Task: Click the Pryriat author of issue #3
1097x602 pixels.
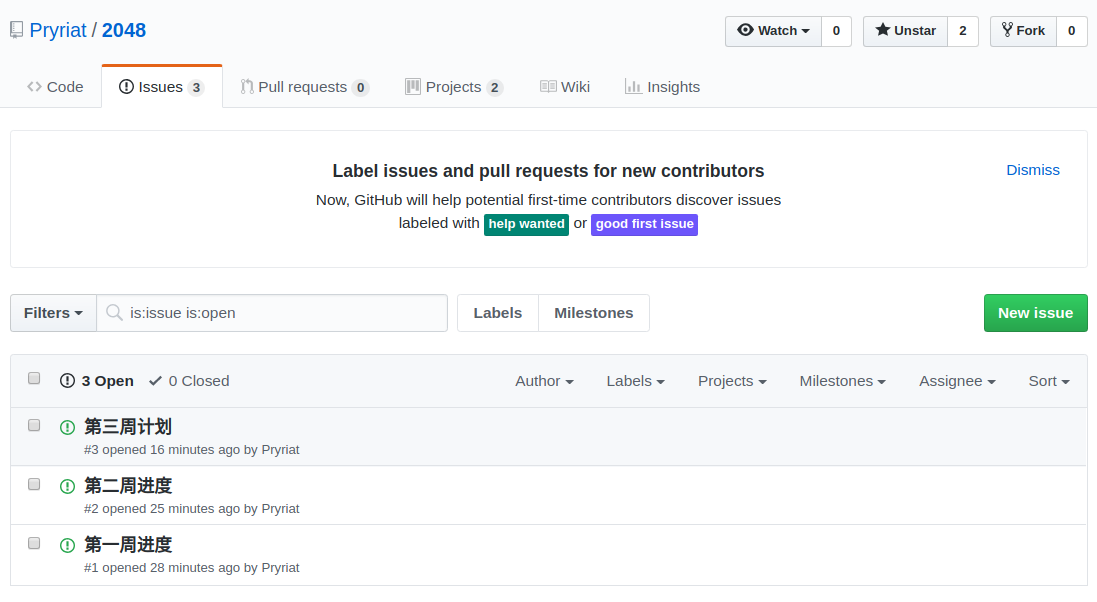Action: [x=280, y=449]
